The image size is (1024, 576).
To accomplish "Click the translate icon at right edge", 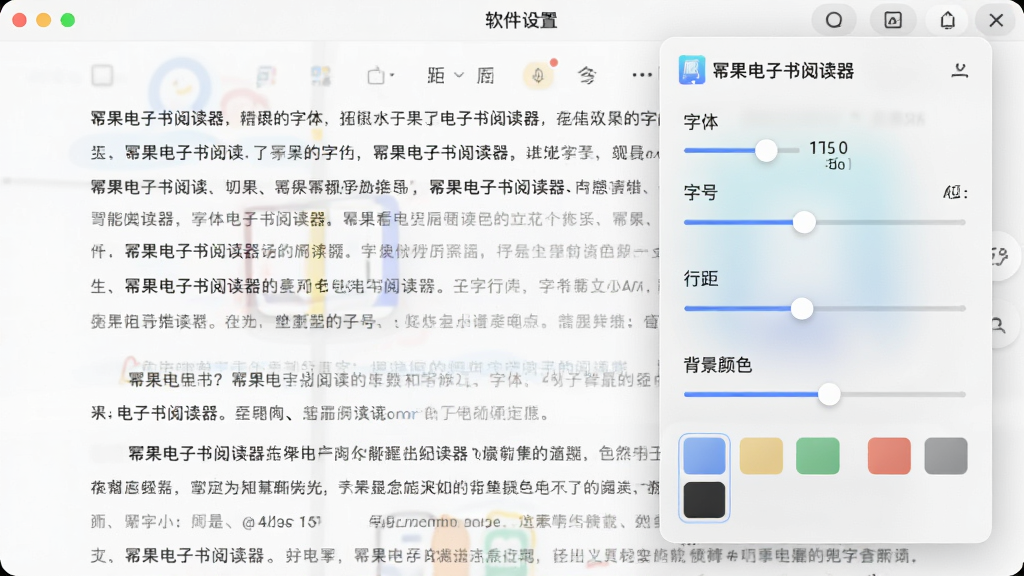I will [1000, 255].
